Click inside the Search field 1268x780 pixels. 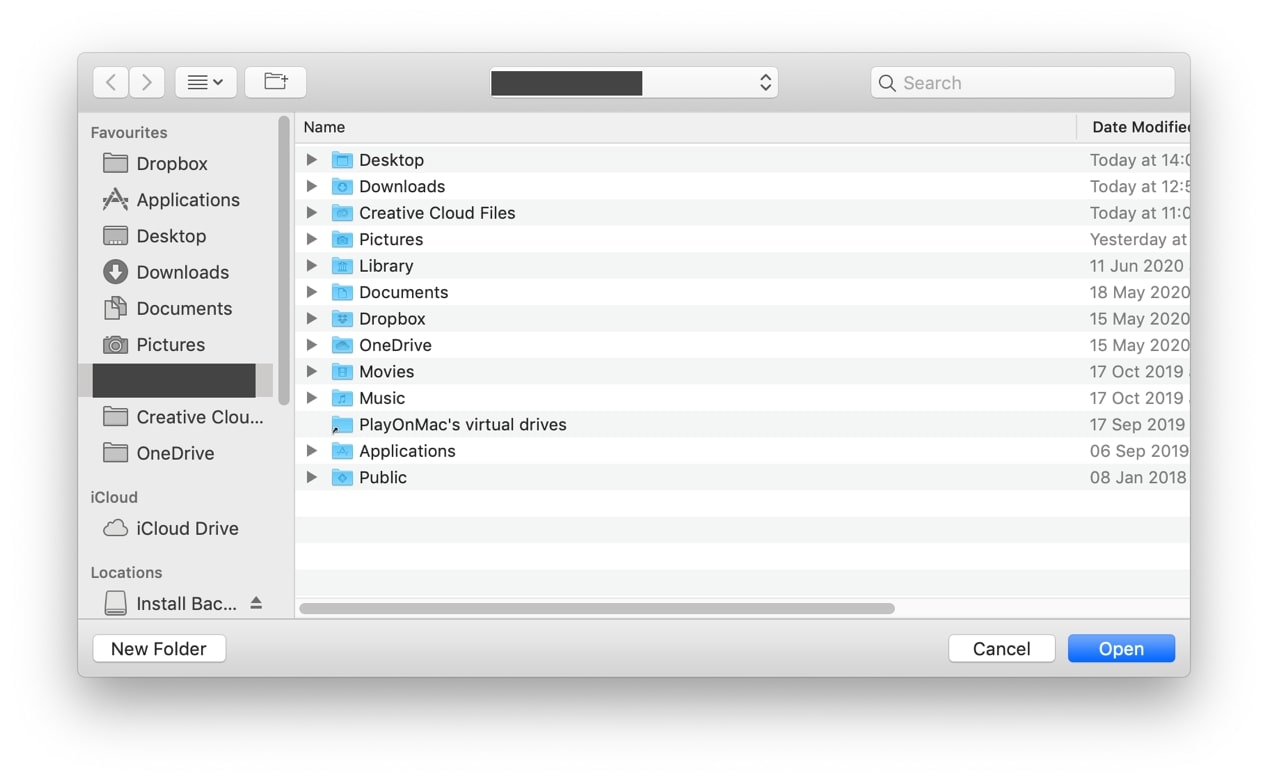tap(1020, 83)
